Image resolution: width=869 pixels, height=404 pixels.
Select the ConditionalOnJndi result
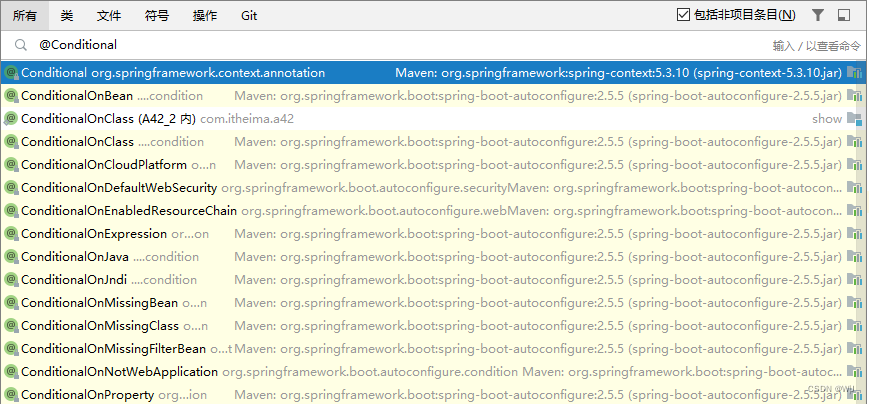tap(433, 280)
